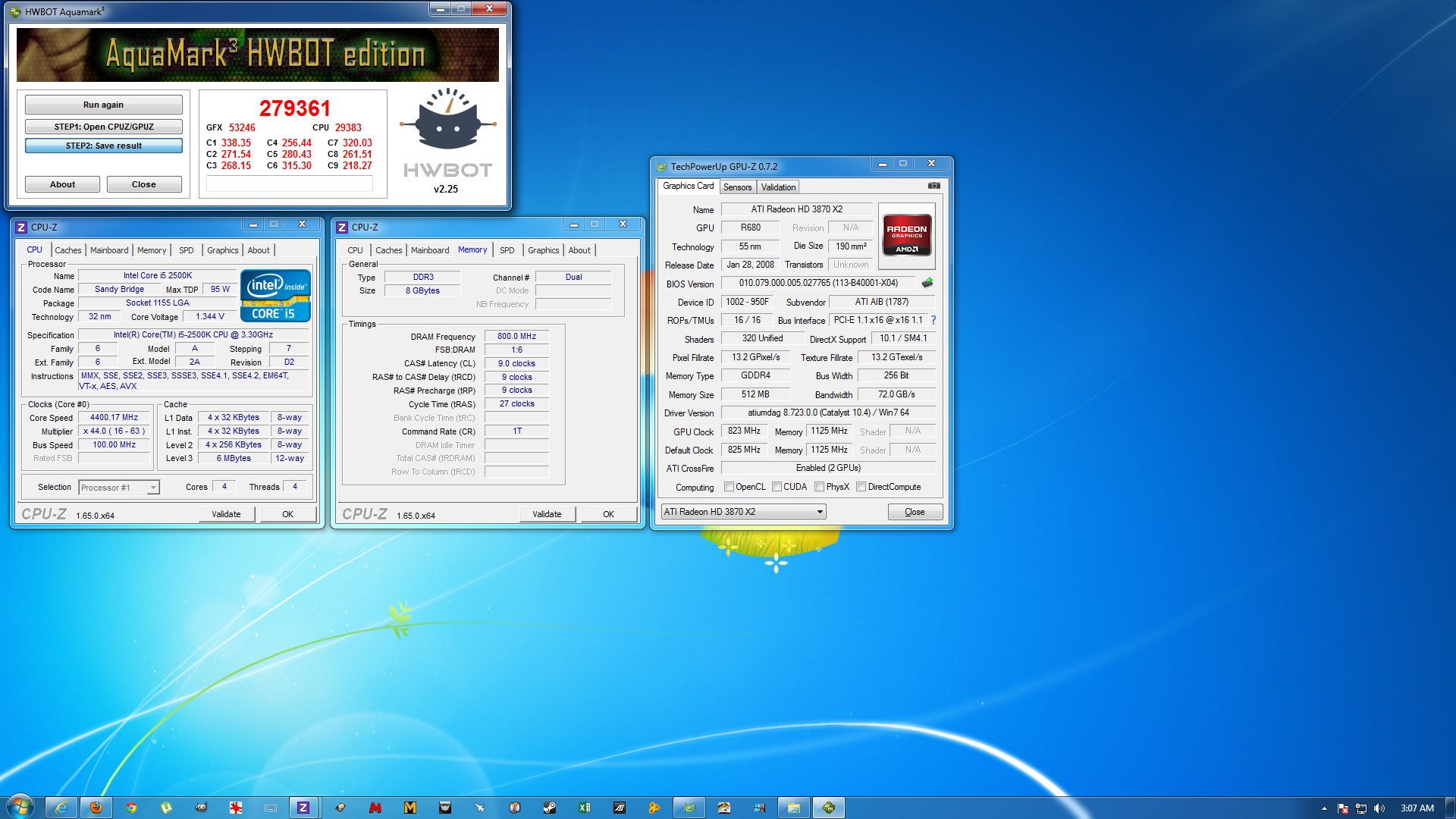Click the About button in Aquamark
The height and width of the screenshot is (819, 1456).
point(62,184)
